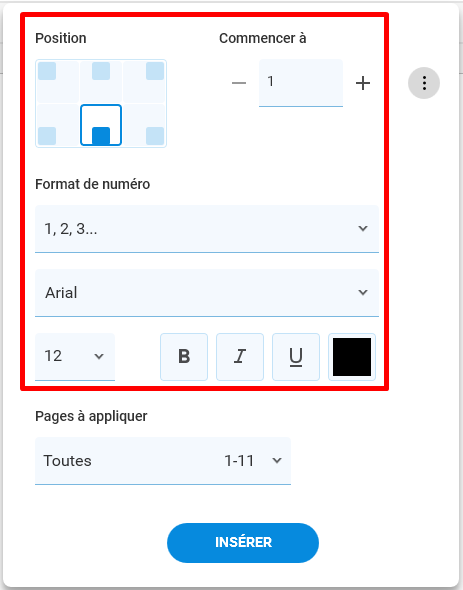Select bottom-left page number position

coord(58,125)
